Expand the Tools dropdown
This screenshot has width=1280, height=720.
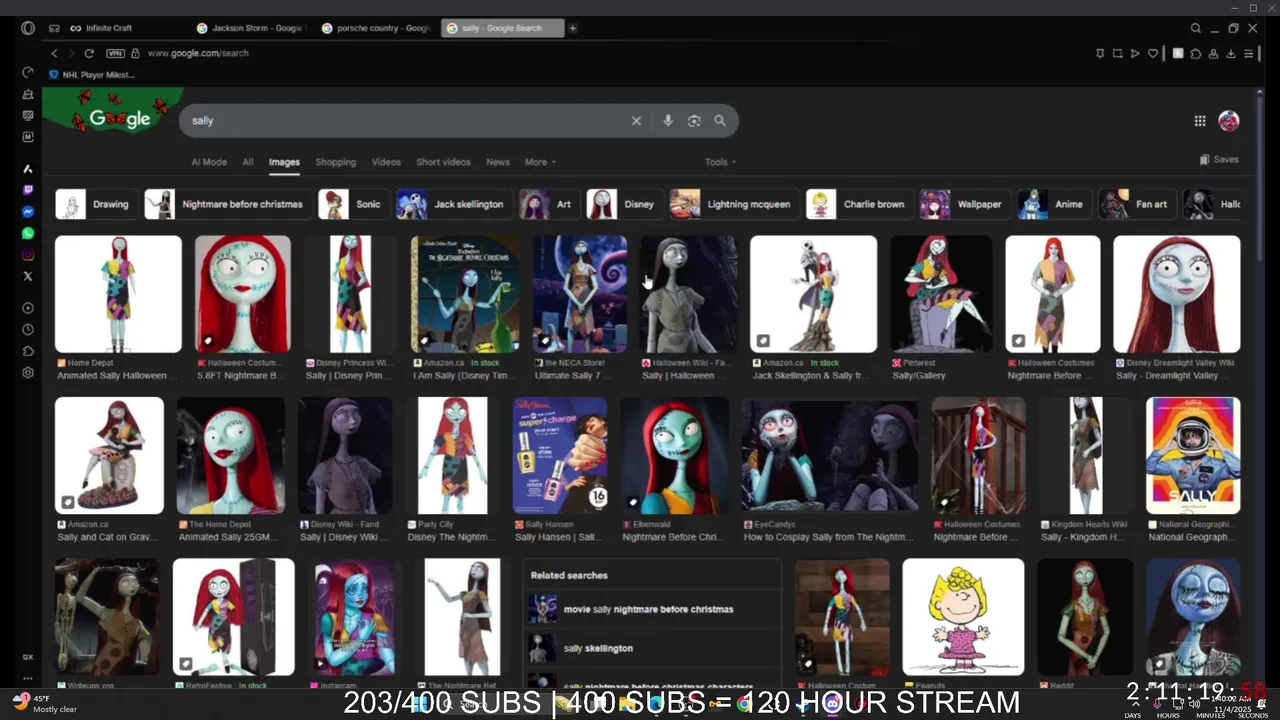point(720,162)
